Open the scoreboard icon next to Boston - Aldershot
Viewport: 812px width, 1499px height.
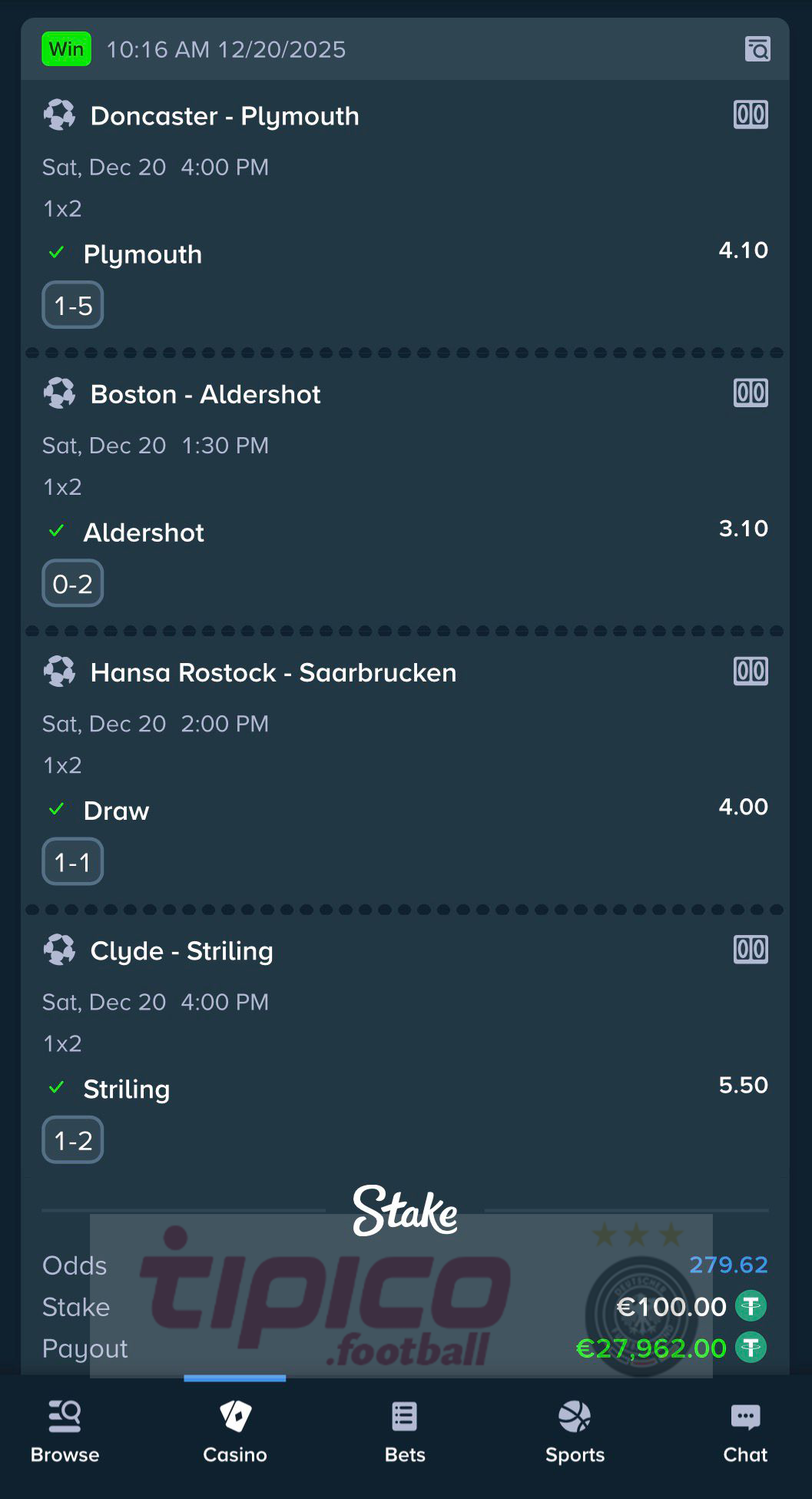[x=751, y=392]
